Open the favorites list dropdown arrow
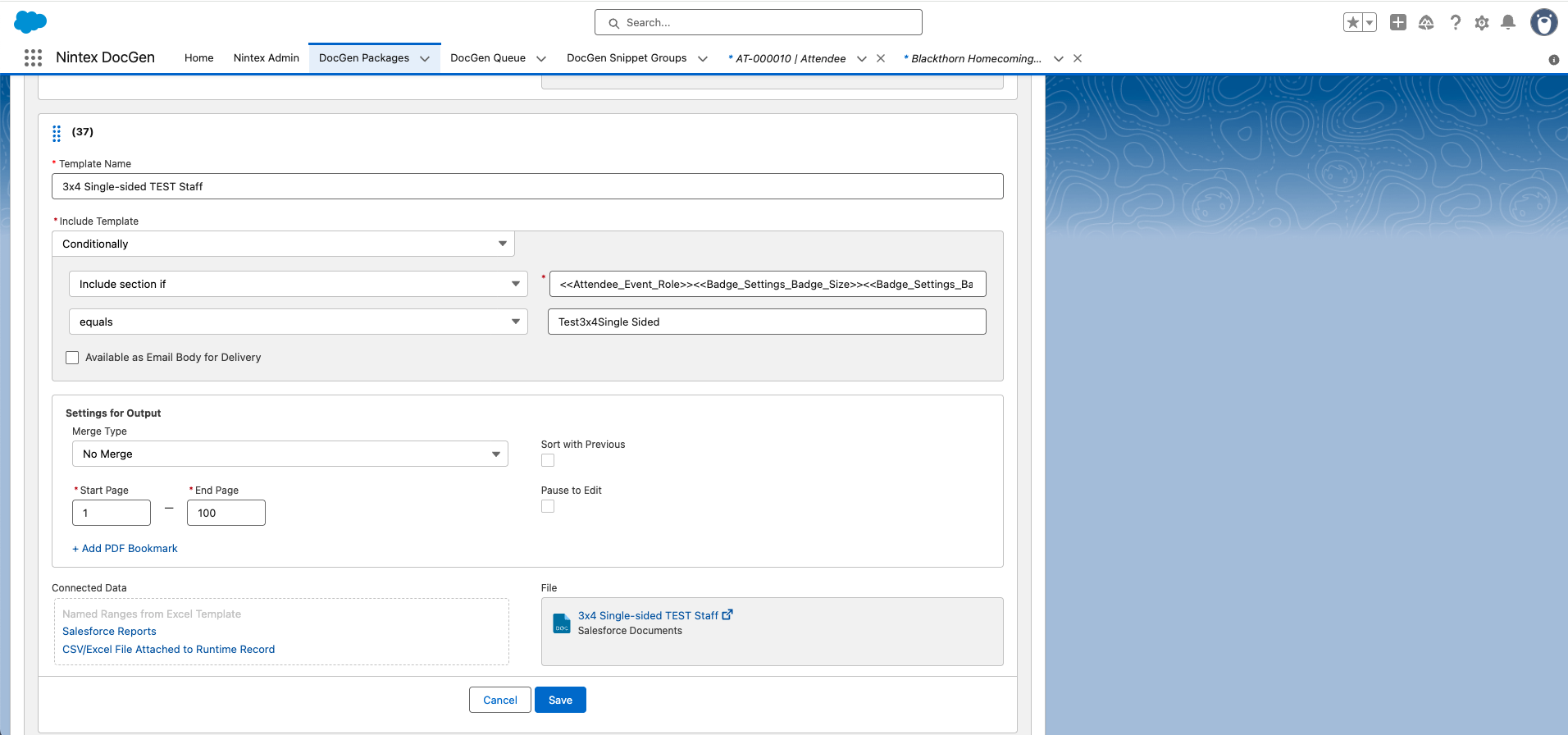The width and height of the screenshot is (1568, 735). [x=1370, y=23]
